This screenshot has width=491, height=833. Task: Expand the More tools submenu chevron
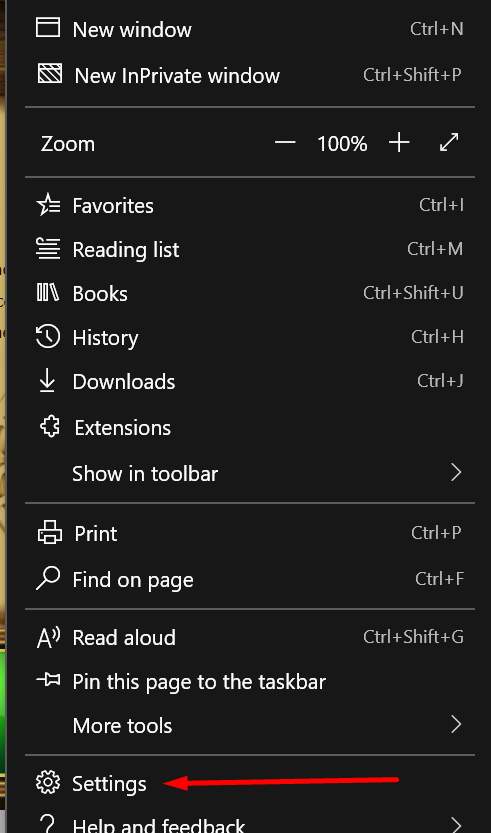point(456,724)
